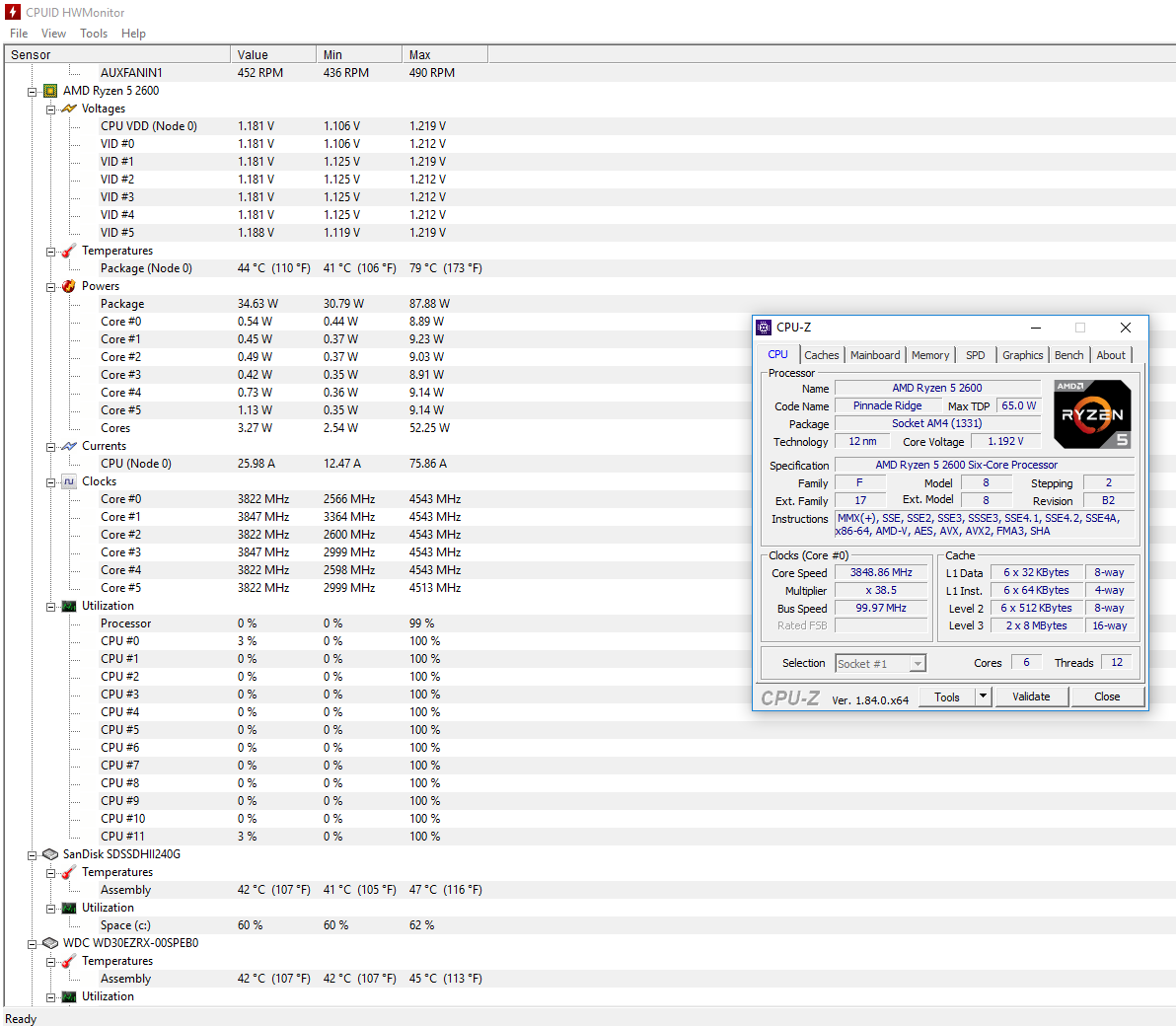Click the Voltages lightning icon under the Ryzen CPU

coord(69,109)
